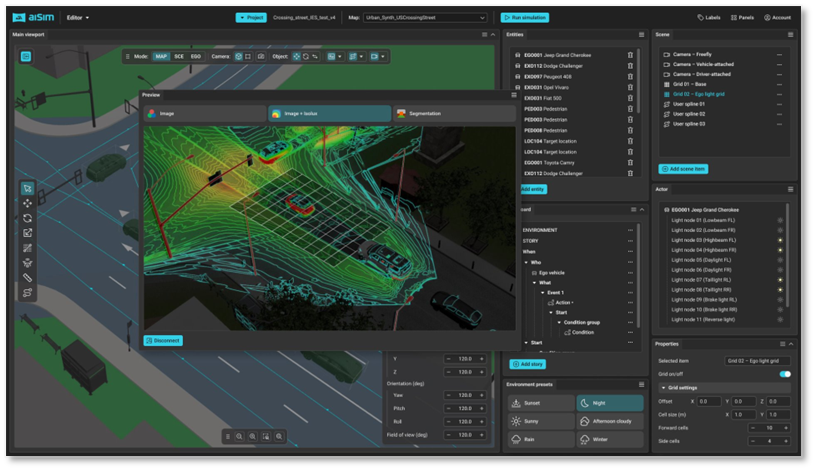The width and height of the screenshot is (816, 471).
Task: Select the ruler measure tool in left toolbar
Action: 28,278
